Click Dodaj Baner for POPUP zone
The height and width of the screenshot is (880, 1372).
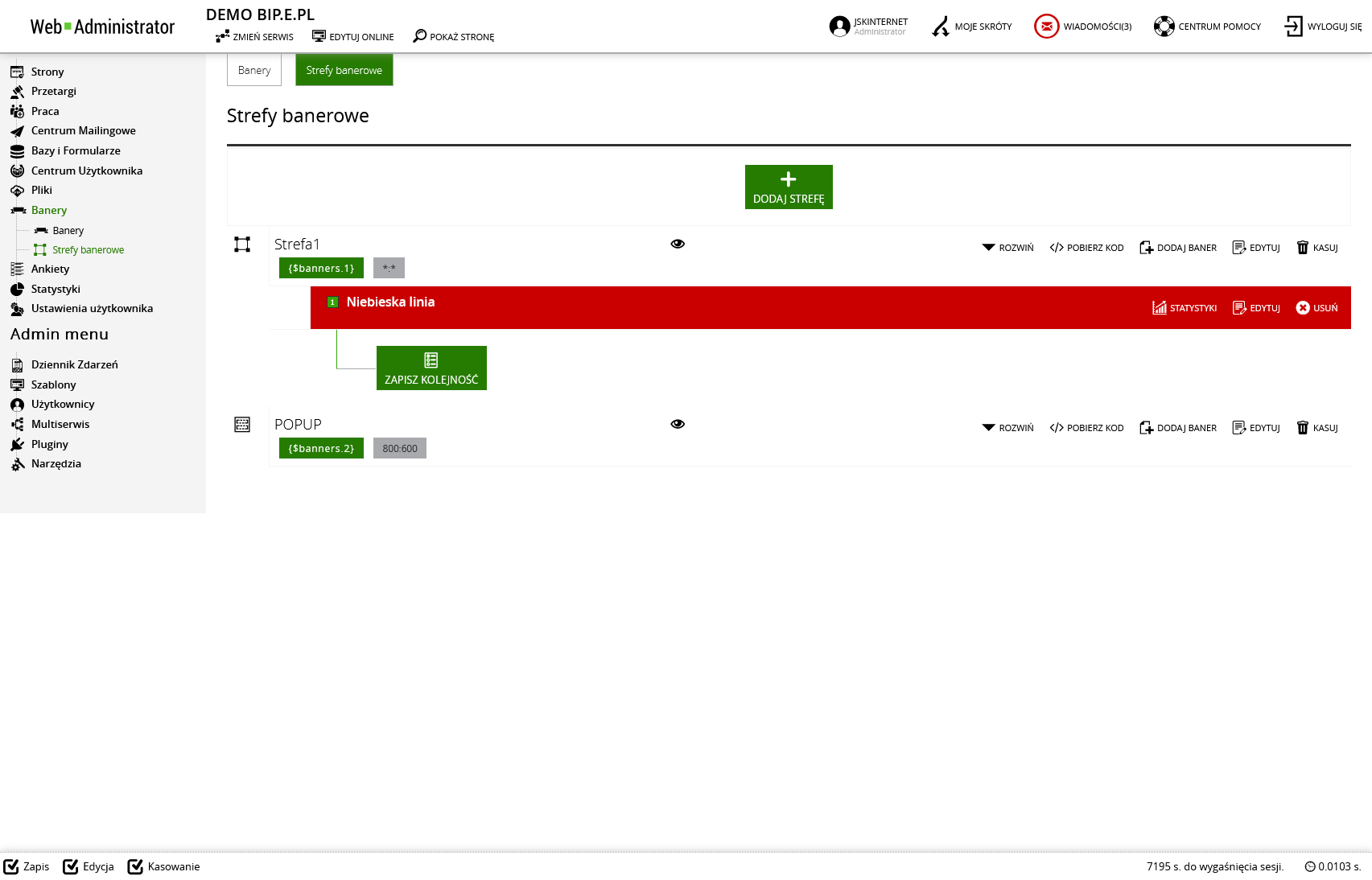click(x=1178, y=428)
